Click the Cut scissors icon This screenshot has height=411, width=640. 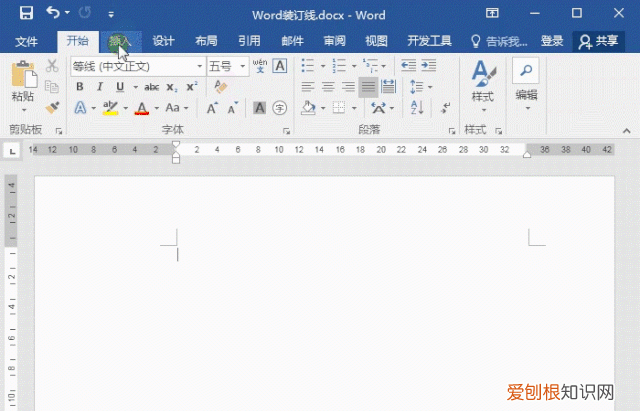tap(52, 66)
